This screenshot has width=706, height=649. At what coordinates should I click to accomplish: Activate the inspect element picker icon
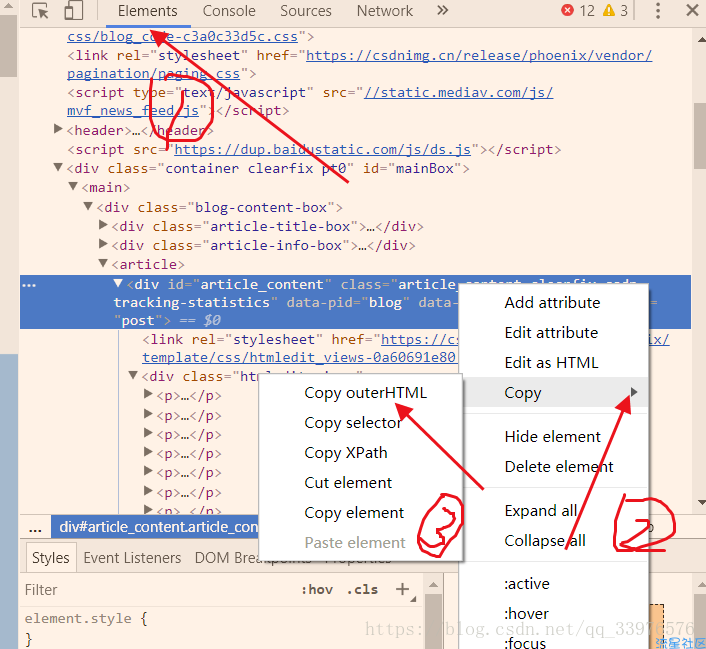pos(40,11)
